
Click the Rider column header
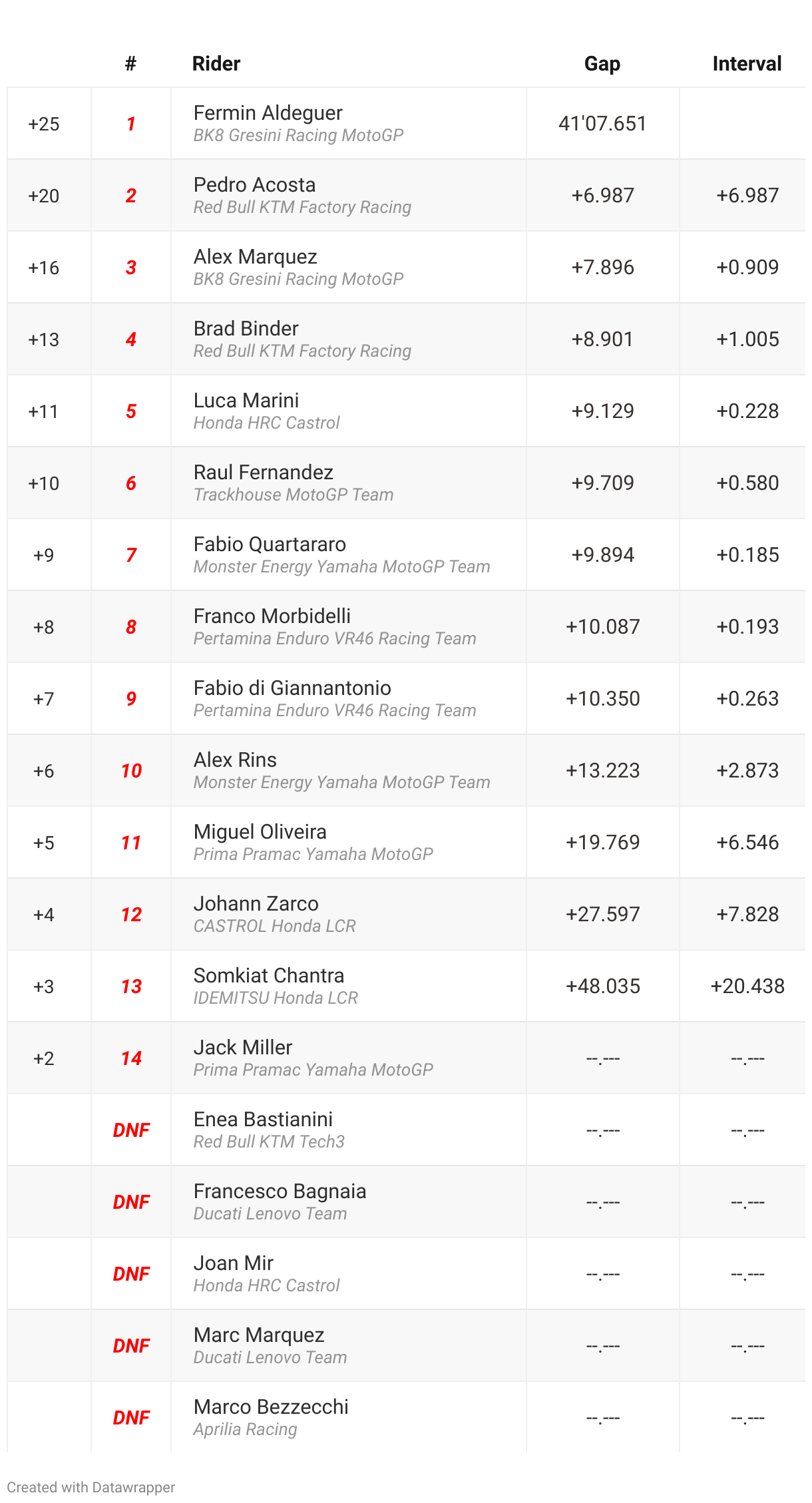(x=216, y=64)
